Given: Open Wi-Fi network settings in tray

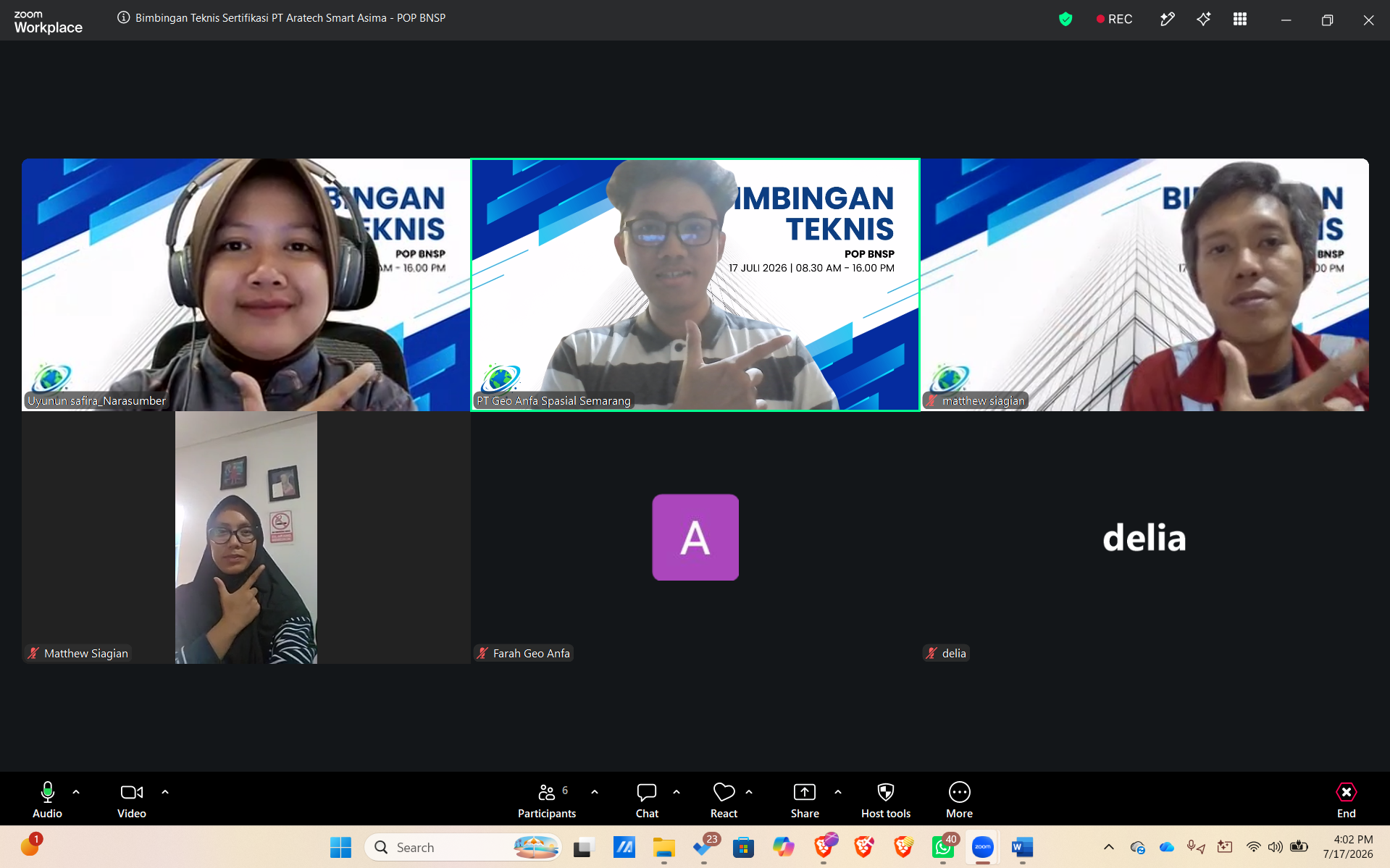Looking at the screenshot, I should pos(1253,847).
